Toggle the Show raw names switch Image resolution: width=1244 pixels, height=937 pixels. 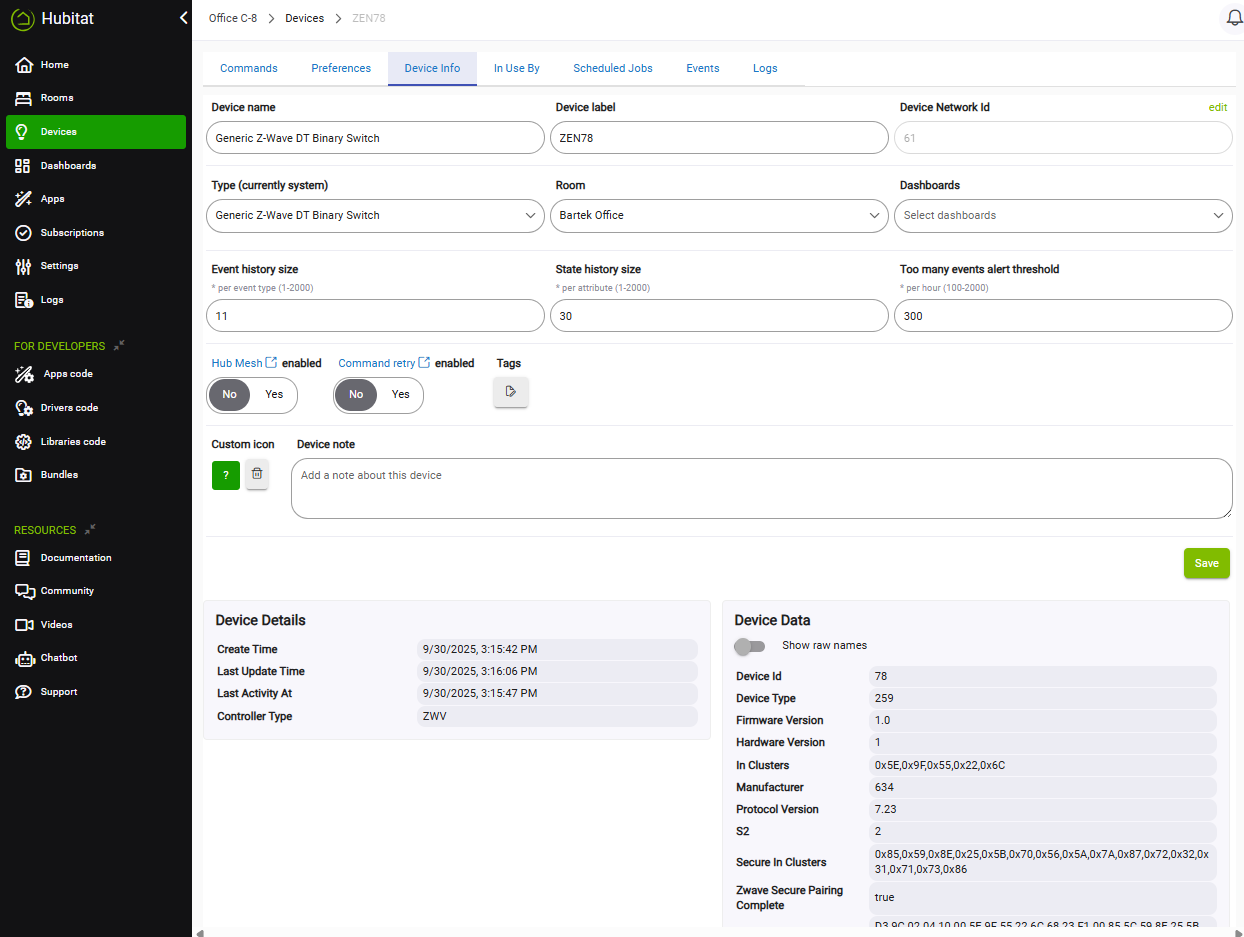750,646
